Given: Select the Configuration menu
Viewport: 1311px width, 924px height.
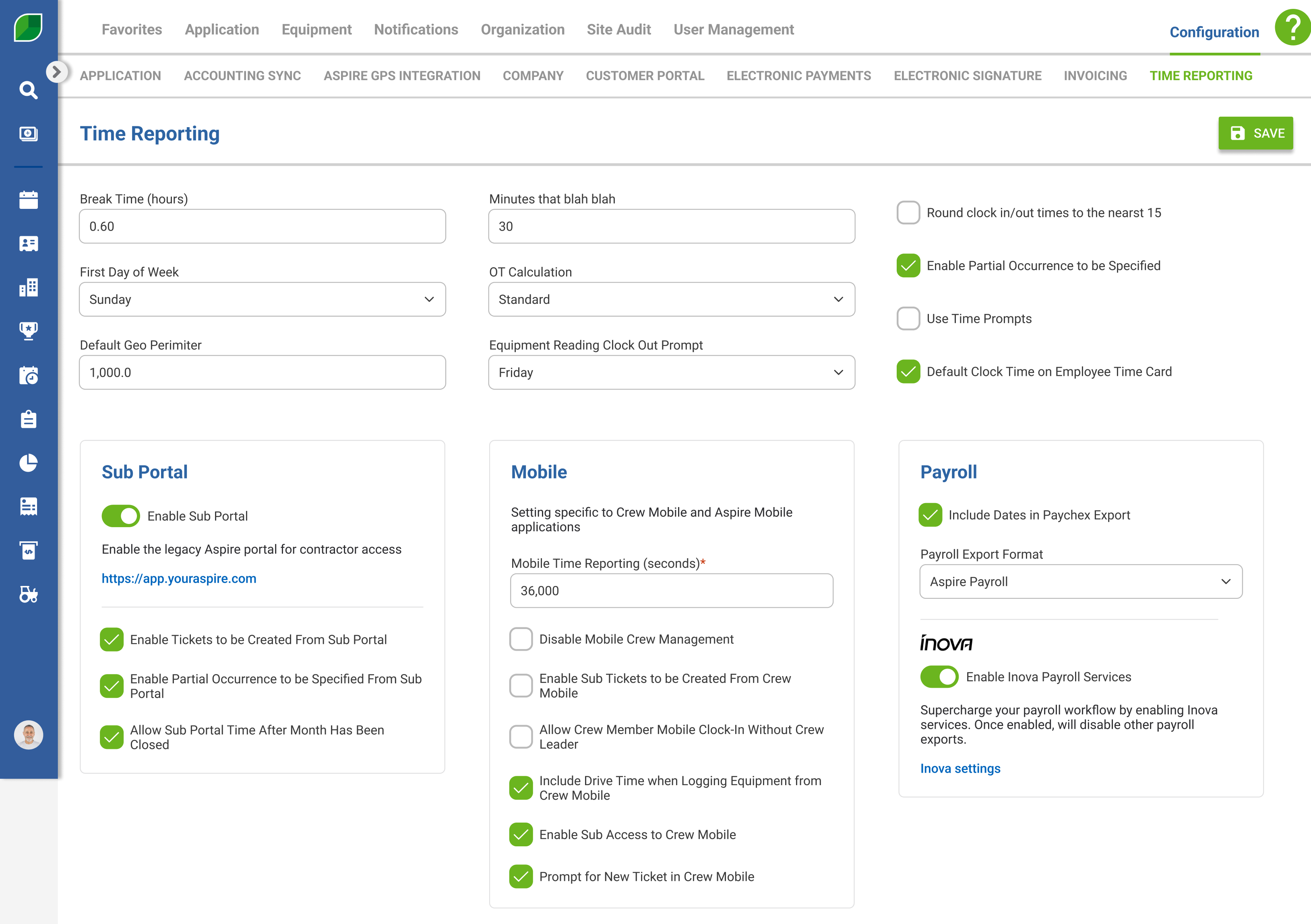Looking at the screenshot, I should (x=1214, y=33).
